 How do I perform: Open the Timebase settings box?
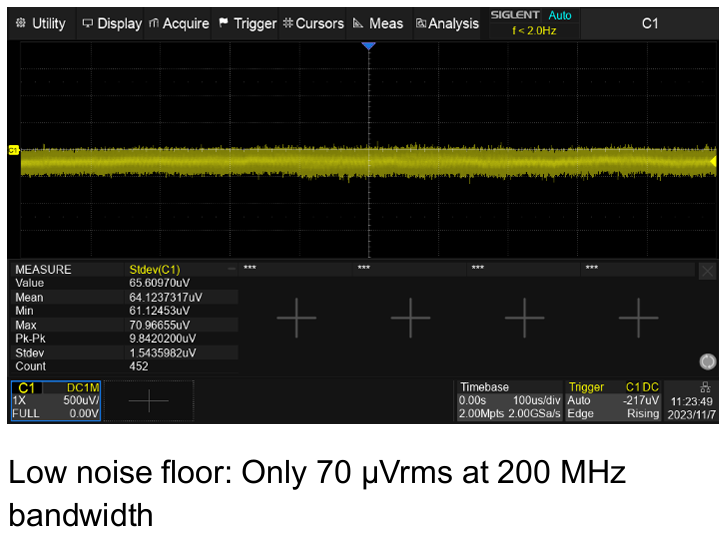click(508, 400)
